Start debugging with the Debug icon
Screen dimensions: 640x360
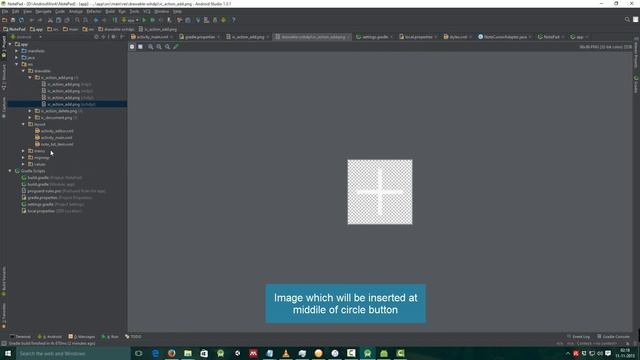152,20
